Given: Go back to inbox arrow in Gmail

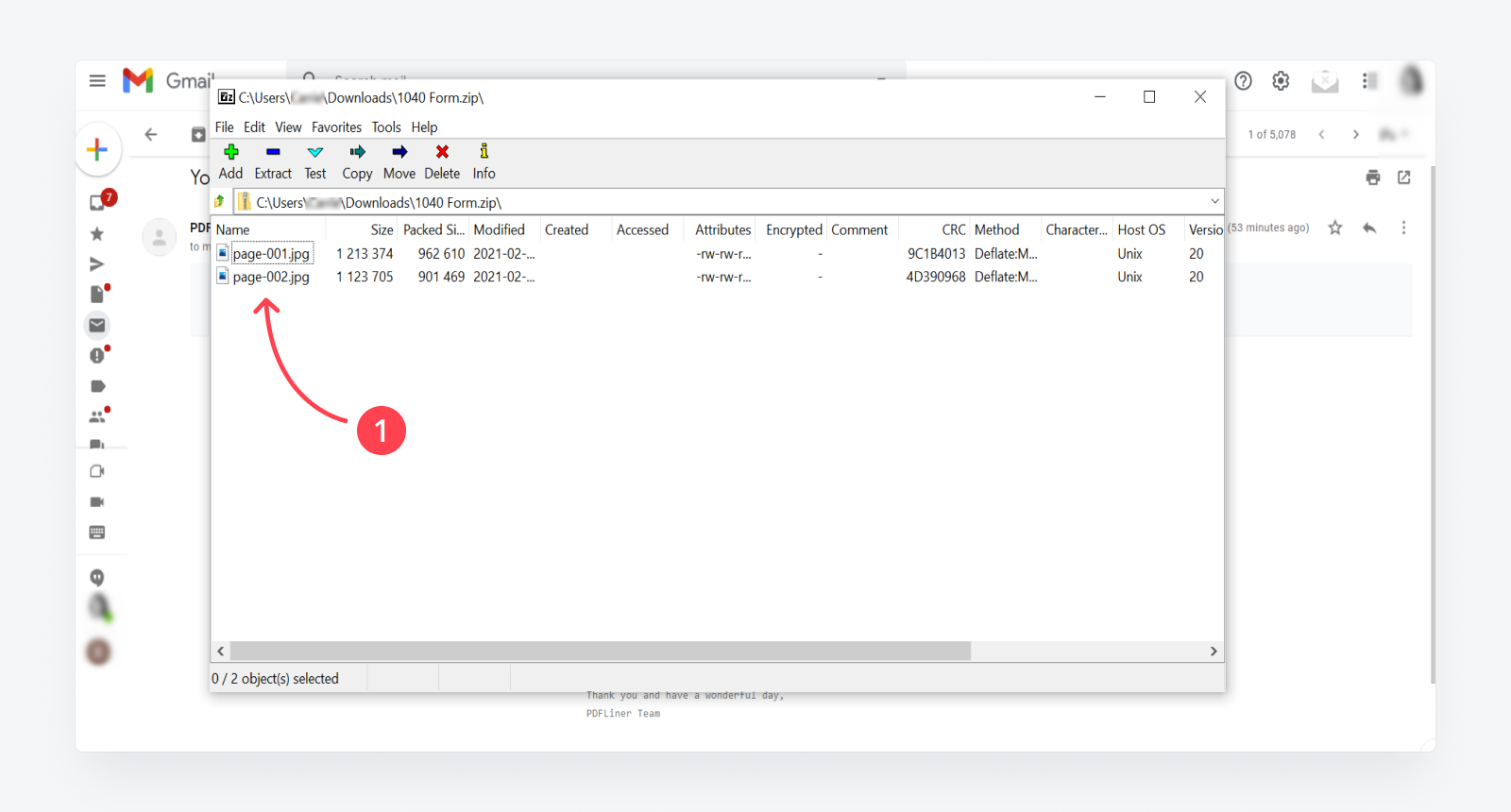Looking at the screenshot, I should tap(151, 134).
